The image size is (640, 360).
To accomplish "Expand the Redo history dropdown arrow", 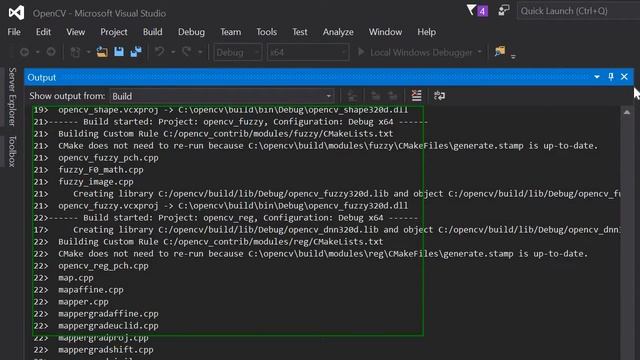I will click(x=200, y=52).
